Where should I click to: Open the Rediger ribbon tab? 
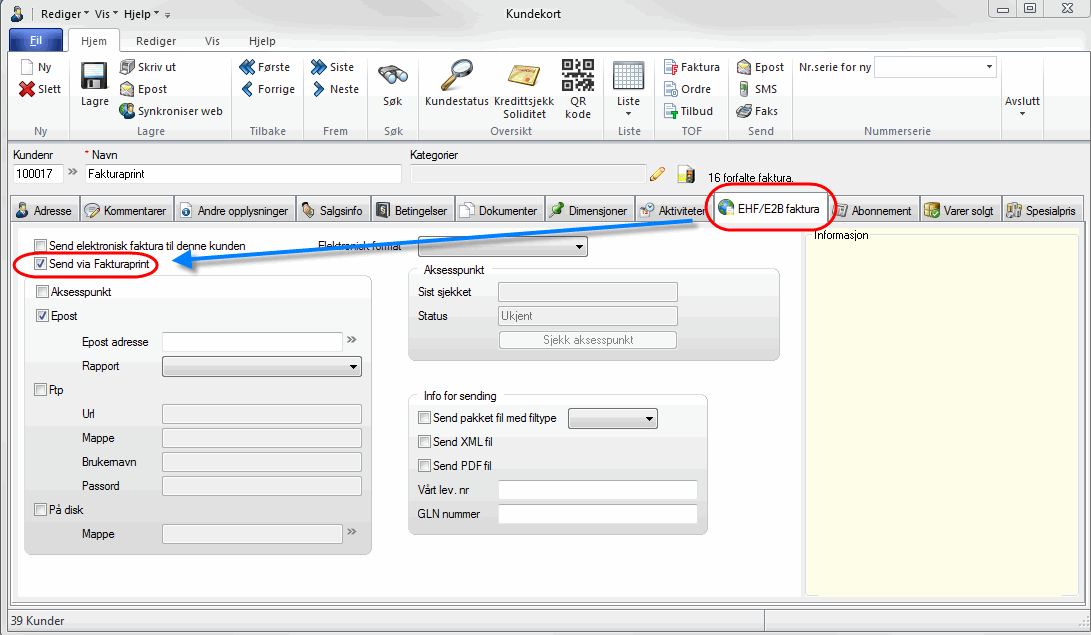155,41
